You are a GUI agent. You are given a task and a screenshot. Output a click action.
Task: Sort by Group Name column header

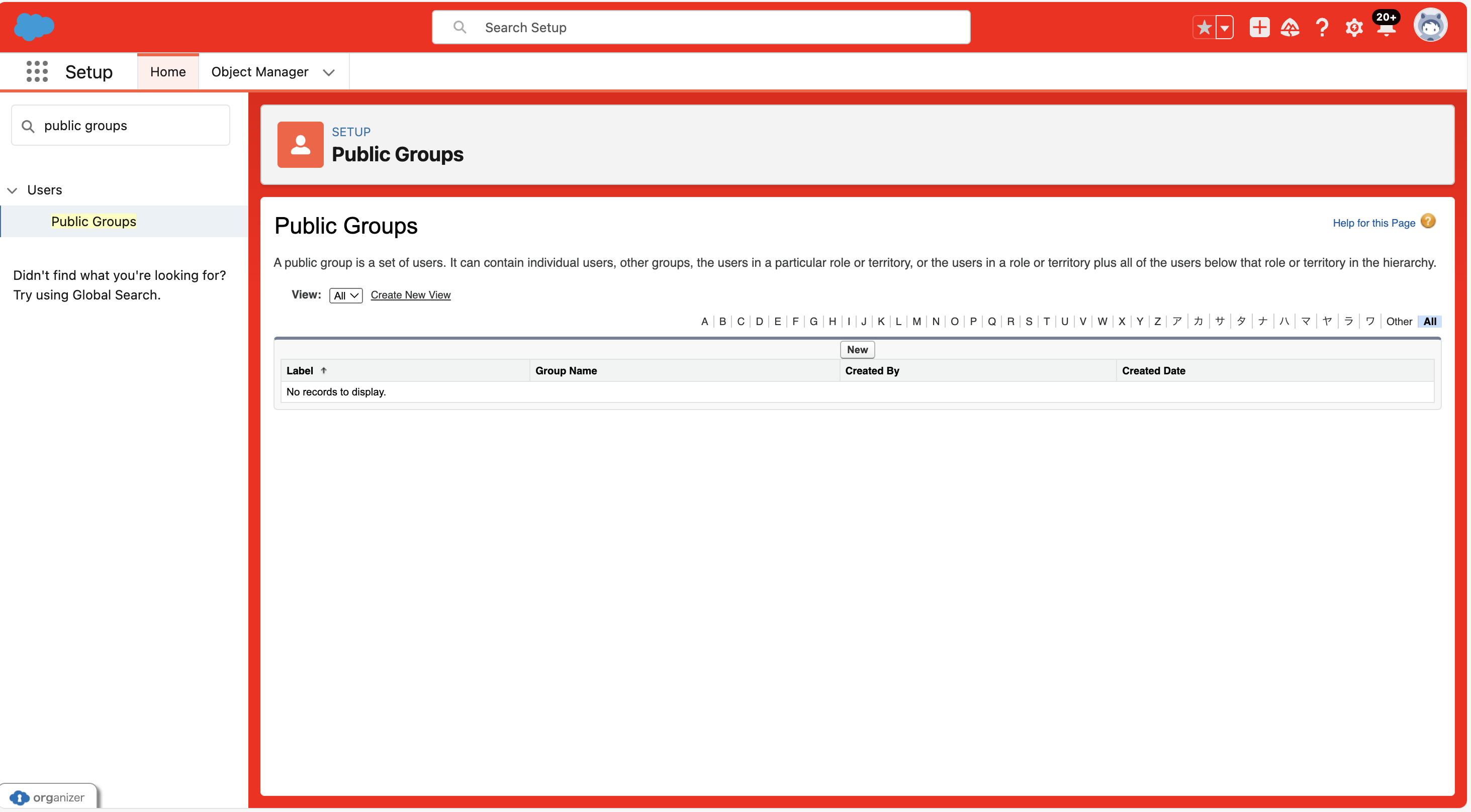coord(566,371)
